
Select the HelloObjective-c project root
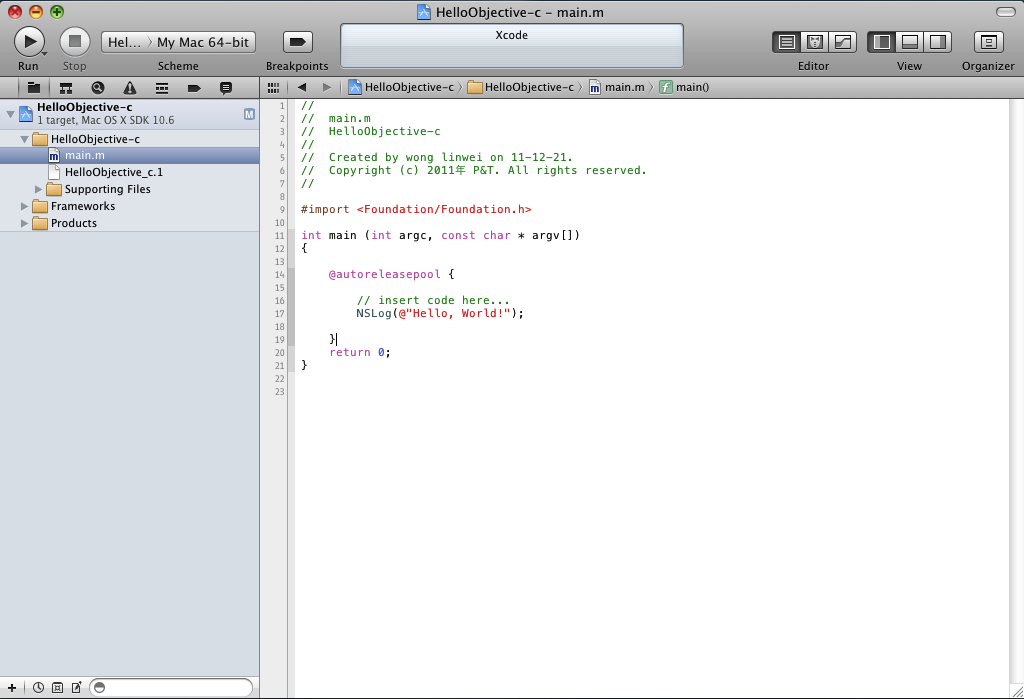click(129, 114)
